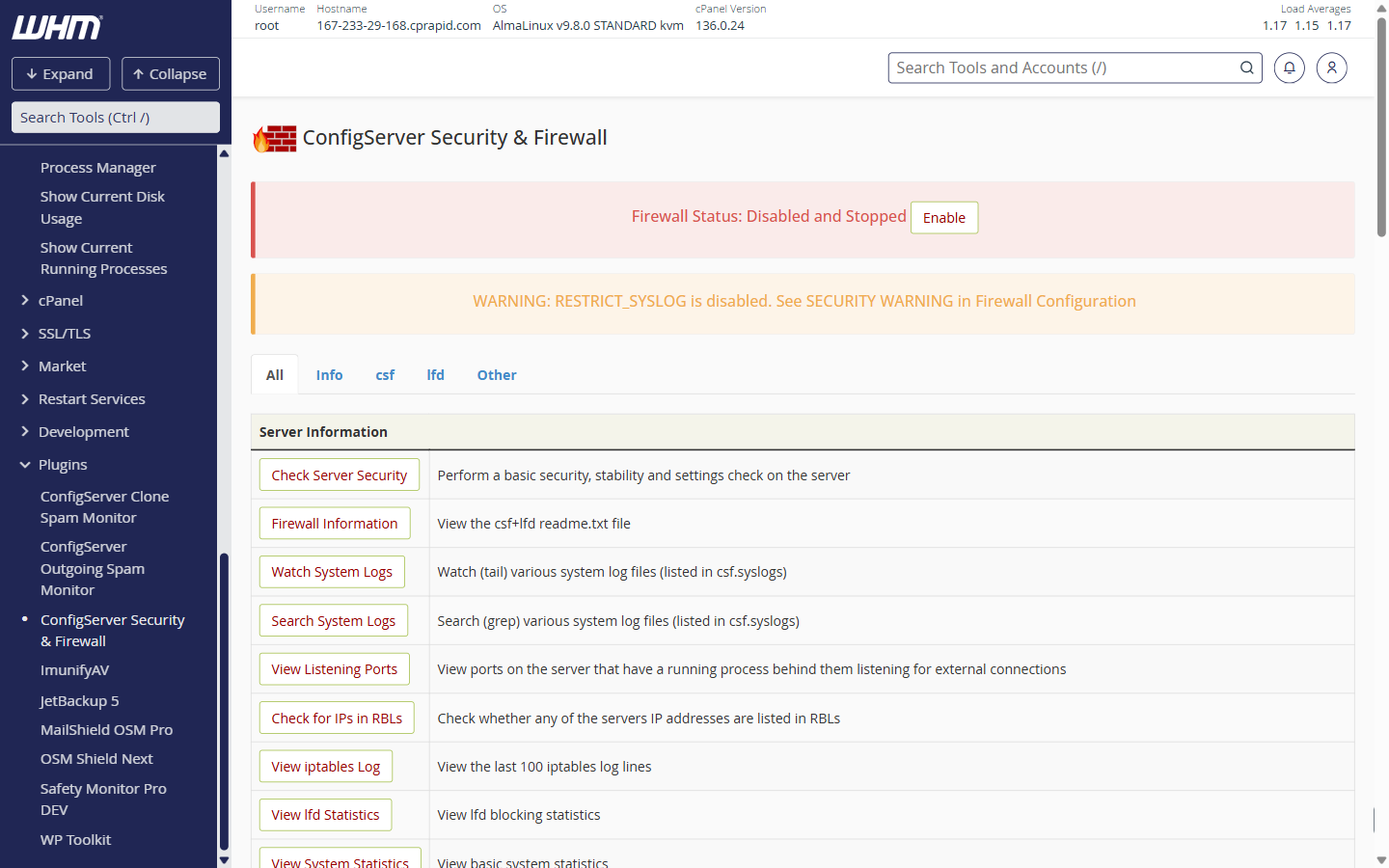Open the notifications bell icon
Screen dimensions: 1389x868
coord(1290,68)
